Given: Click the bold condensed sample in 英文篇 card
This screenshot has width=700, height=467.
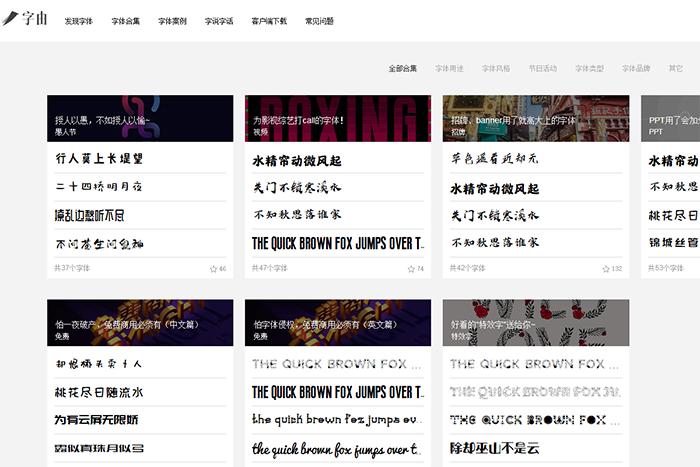Looking at the screenshot, I should pyautogui.click(x=338, y=392).
